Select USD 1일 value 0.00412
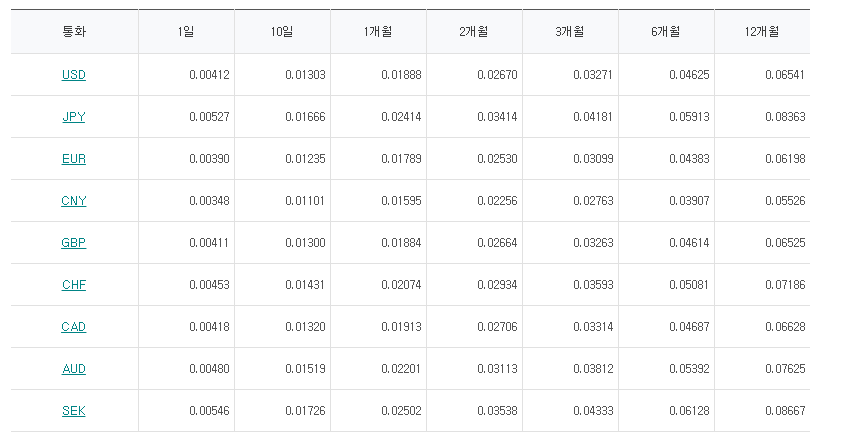Viewport: 843px width, 432px height. pyautogui.click(x=209, y=75)
